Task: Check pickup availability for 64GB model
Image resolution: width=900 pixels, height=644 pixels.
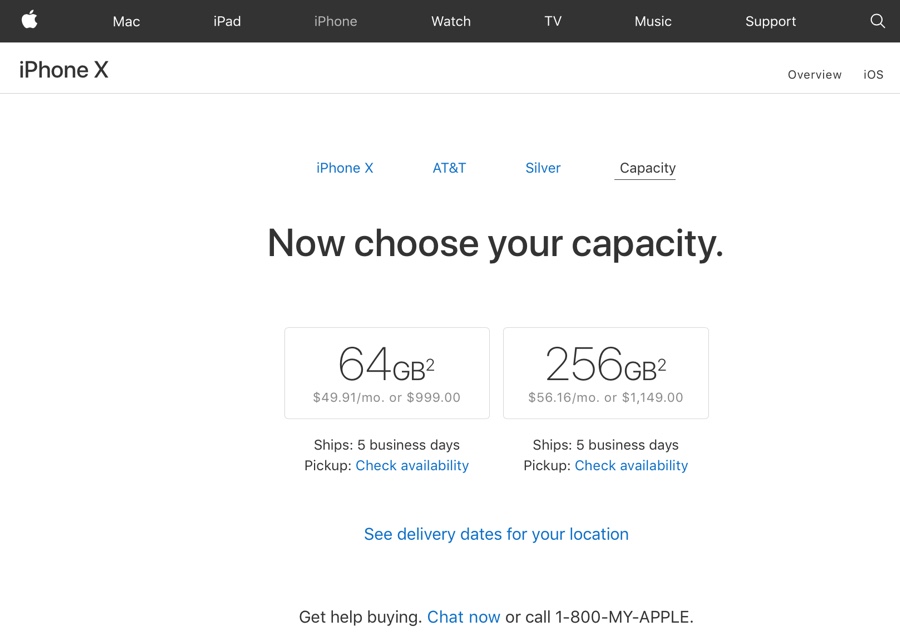Action: [x=412, y=466]
